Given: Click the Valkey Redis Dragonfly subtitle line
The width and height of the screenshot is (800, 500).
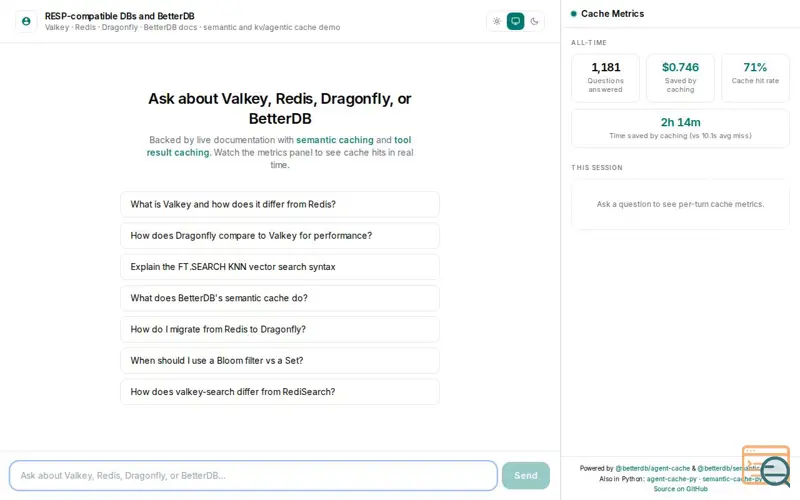Looking at the screenshot, I should point(192,28).
